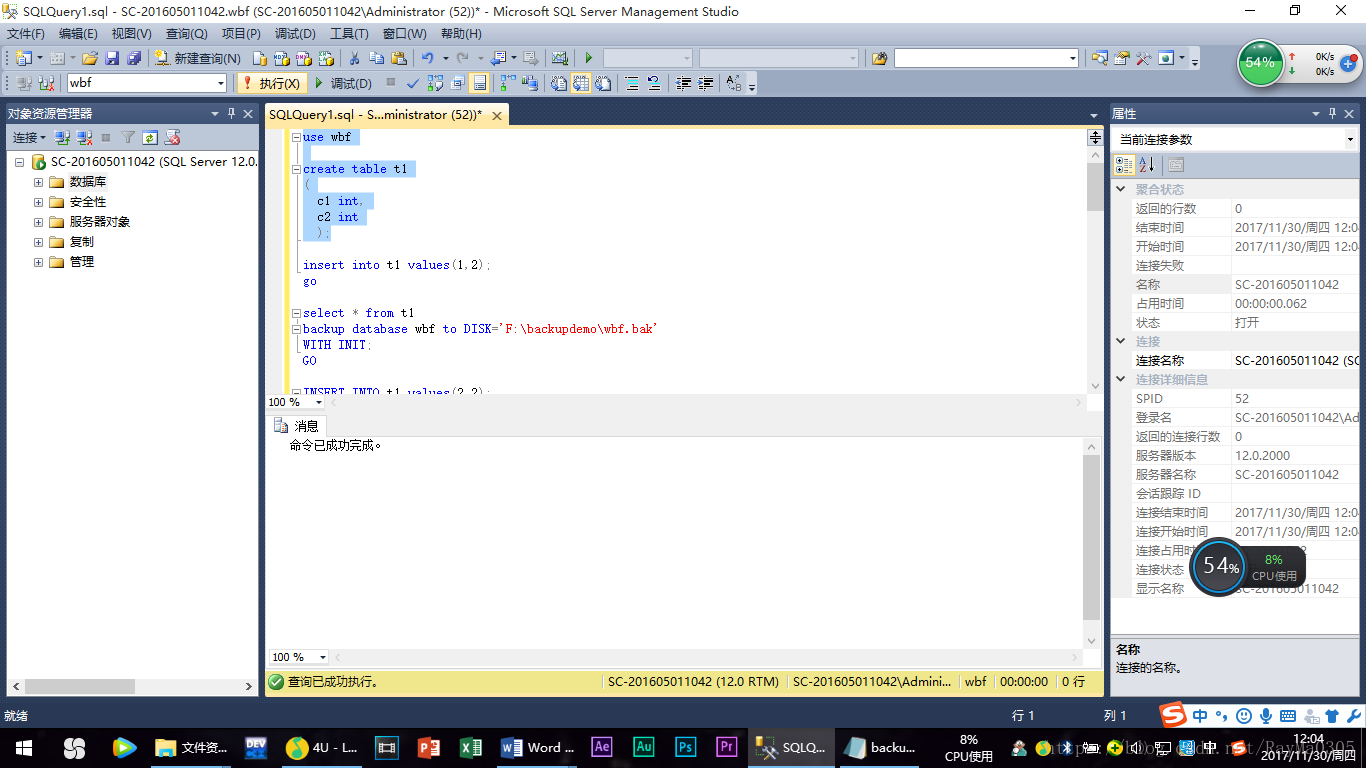1366x768 pixels.
Task: Expand the 安全性 tree node
Action: click(38, 202)
